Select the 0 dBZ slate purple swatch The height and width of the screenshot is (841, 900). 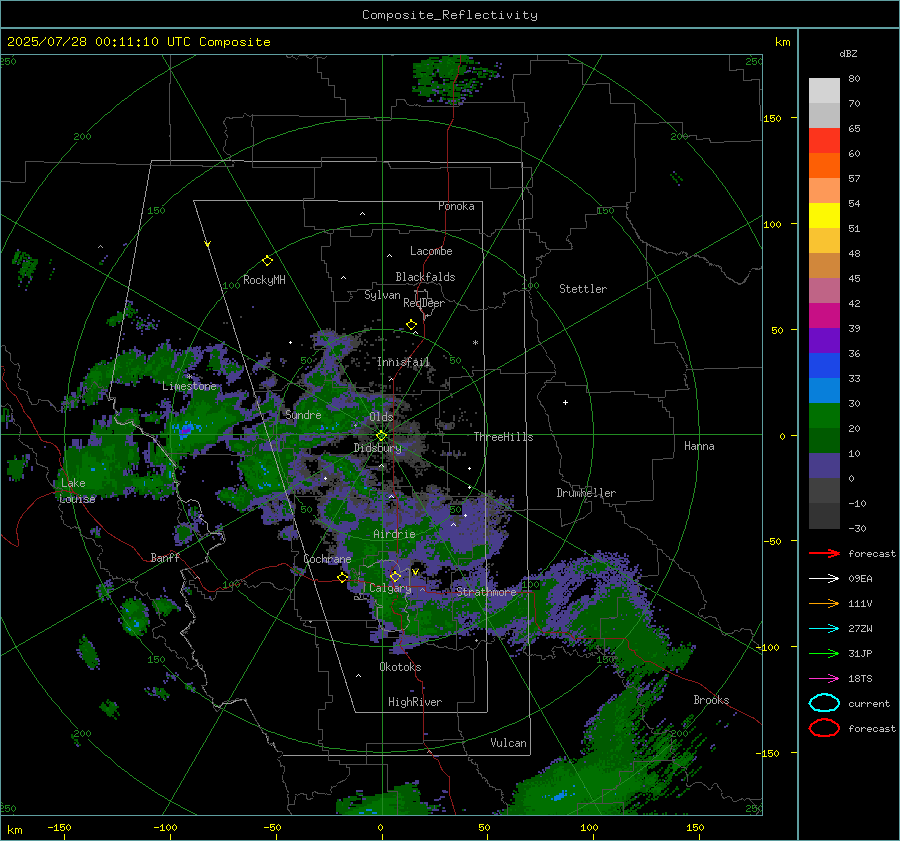824,466
